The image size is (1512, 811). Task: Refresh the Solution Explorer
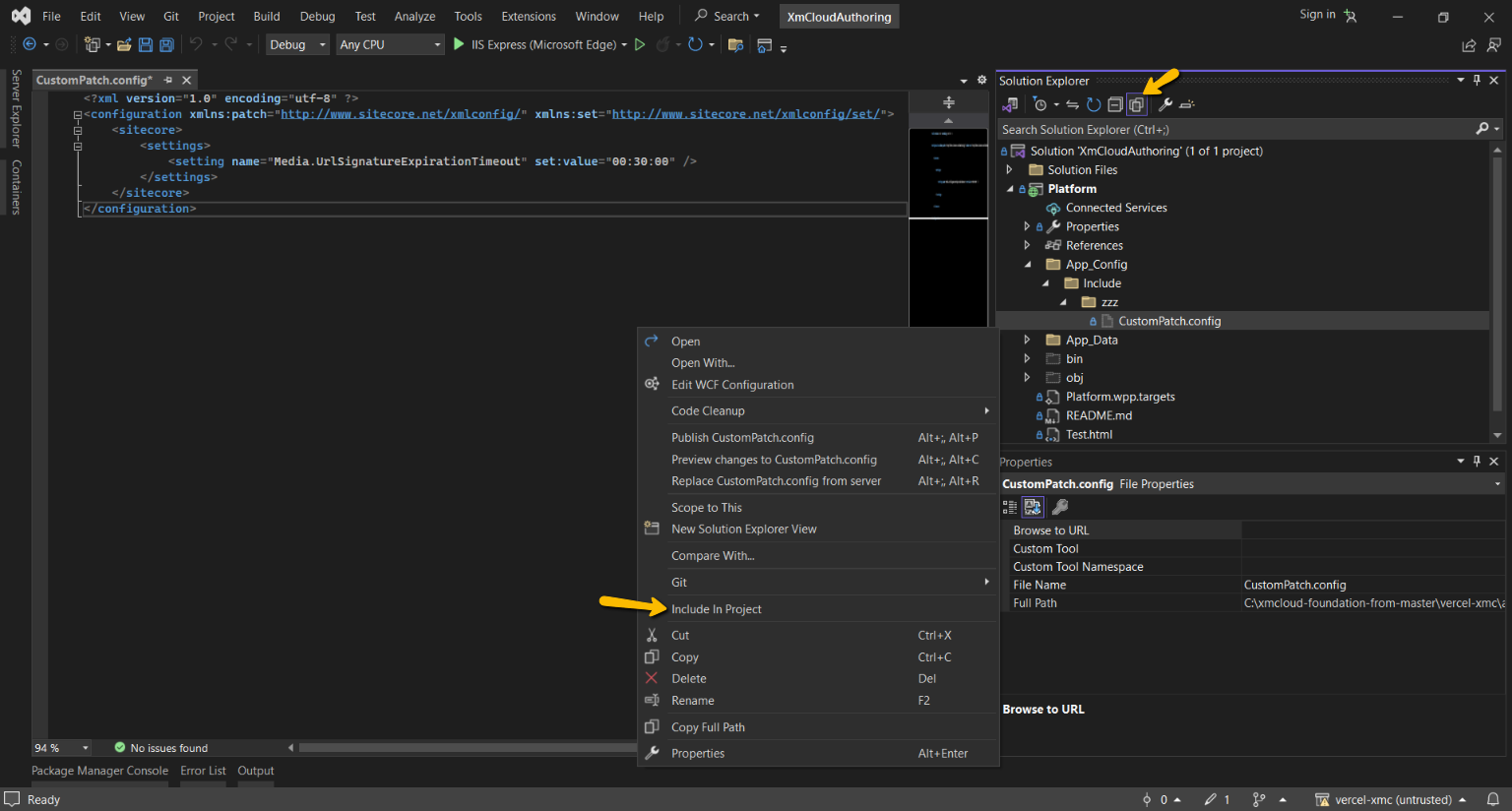coord(1094,104)
